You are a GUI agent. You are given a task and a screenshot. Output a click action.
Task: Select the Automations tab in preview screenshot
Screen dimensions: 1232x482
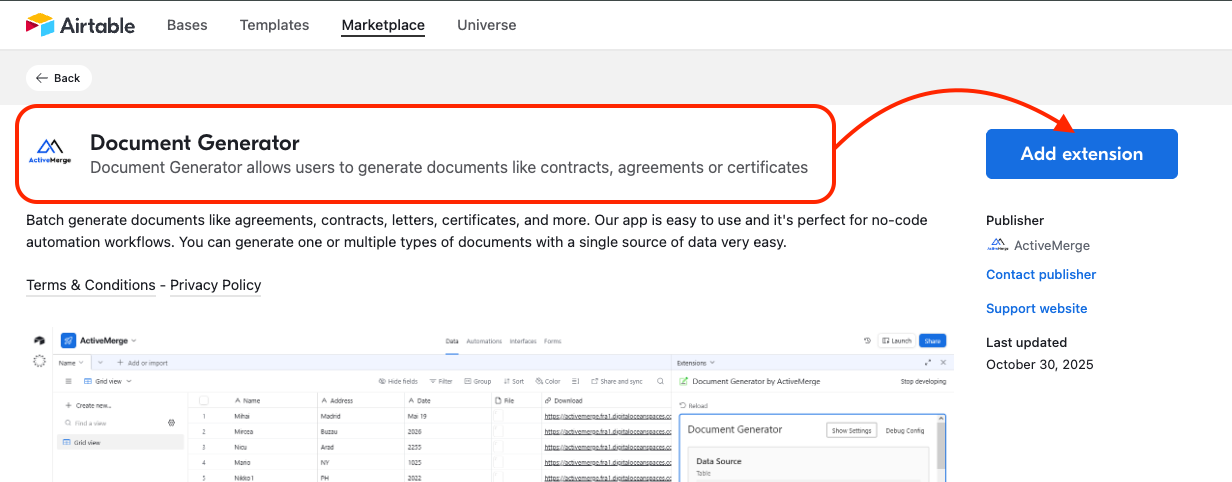coord(484,341)
